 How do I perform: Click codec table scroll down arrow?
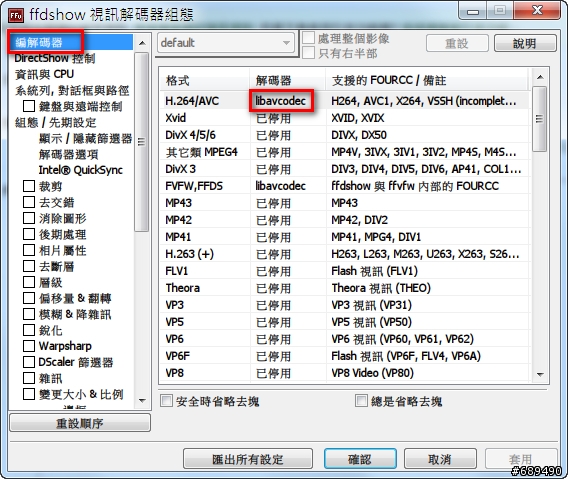coord(540,374)
